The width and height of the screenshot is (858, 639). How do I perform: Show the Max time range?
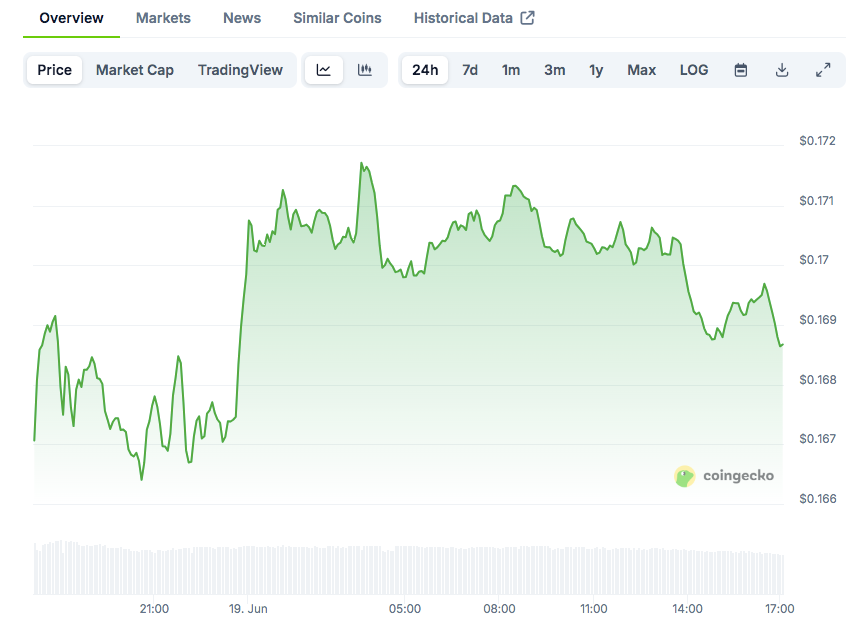(642, 70)
